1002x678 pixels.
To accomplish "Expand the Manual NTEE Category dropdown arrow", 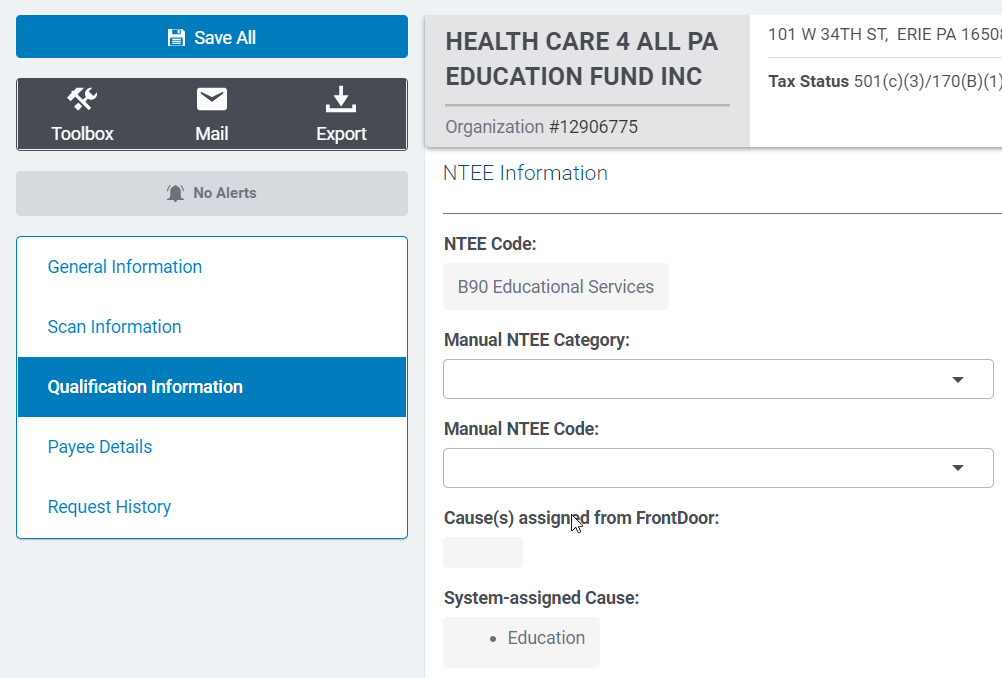I will coord(957,380).
